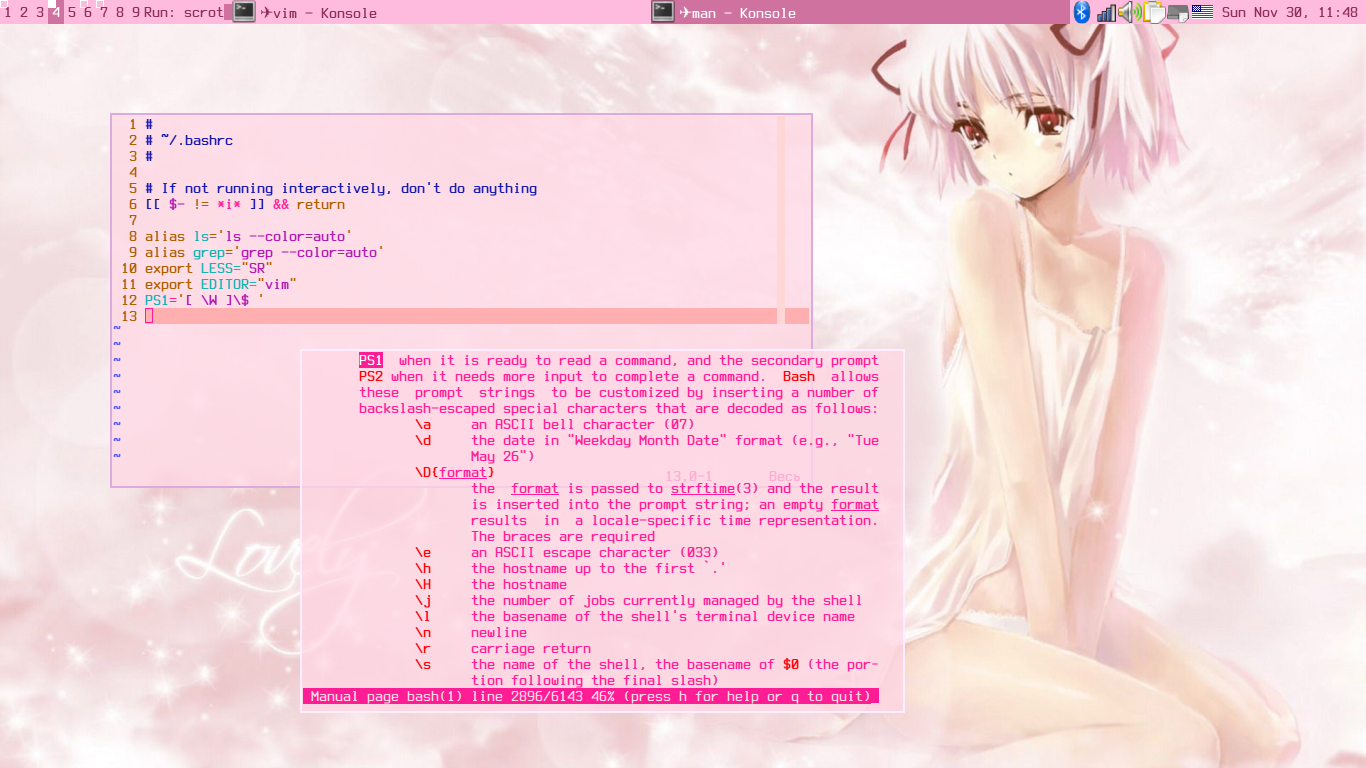This screenshot has width=1366, height=768.
Task: Click the \a escape entry in man page
Action: click(423, 425)
